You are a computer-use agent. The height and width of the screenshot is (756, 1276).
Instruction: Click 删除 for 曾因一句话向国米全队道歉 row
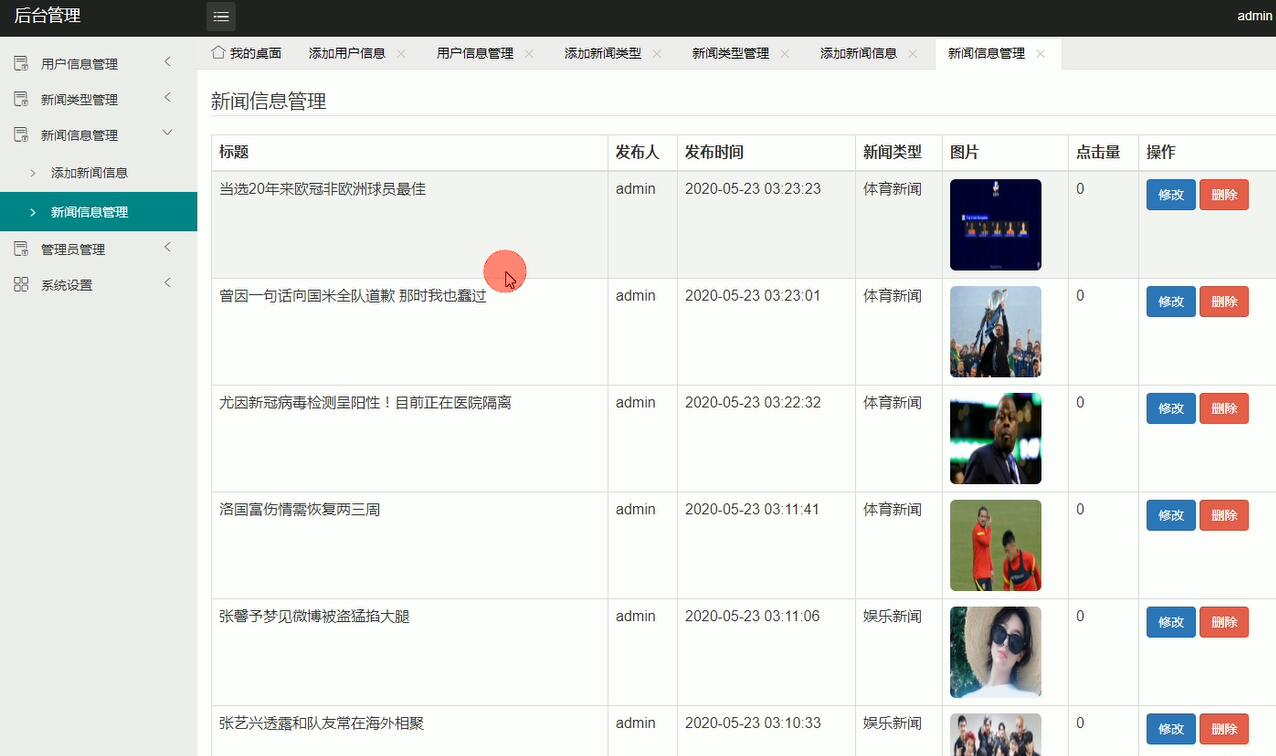[x=1224, y=302]
